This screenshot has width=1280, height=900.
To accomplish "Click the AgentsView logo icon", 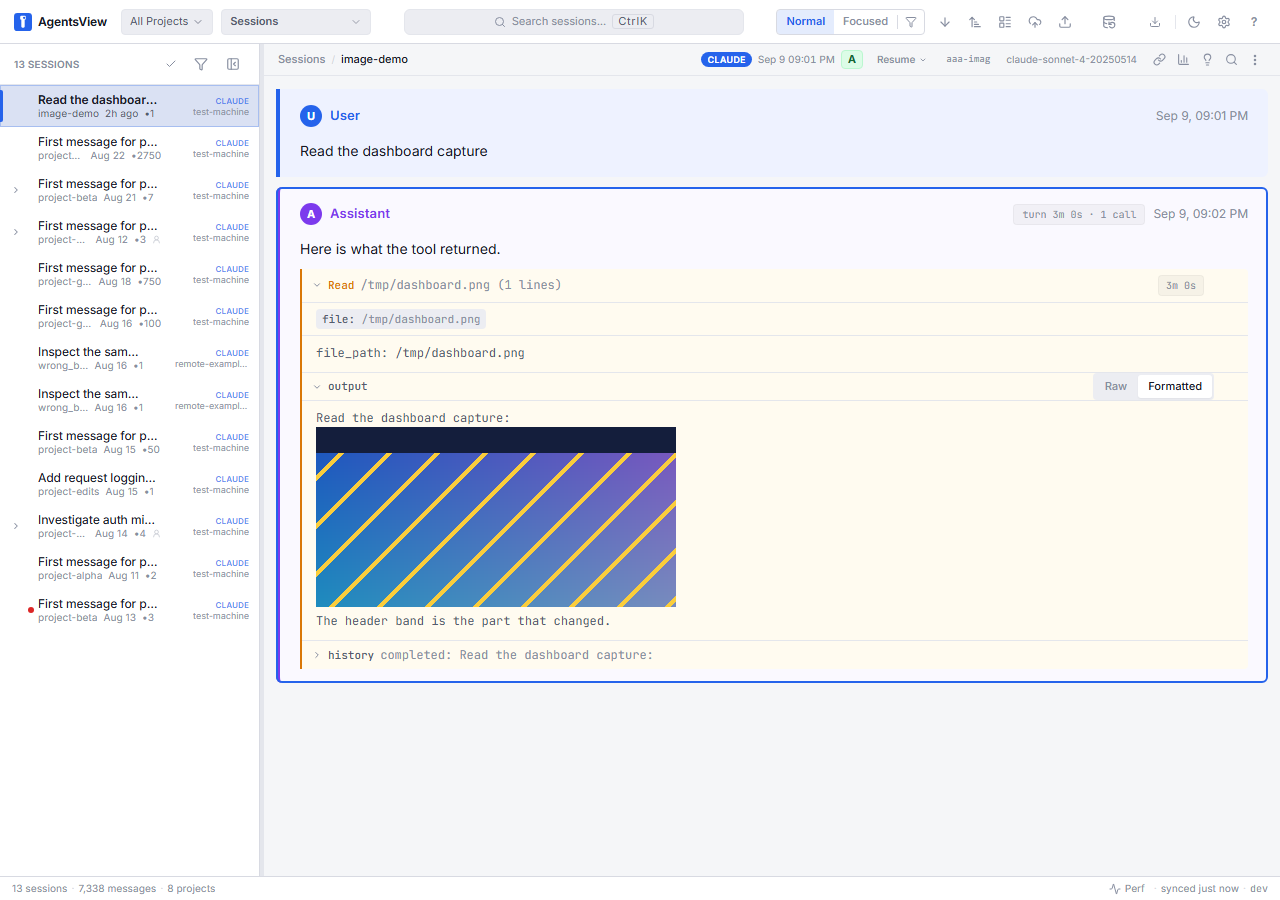I will 23,21.
